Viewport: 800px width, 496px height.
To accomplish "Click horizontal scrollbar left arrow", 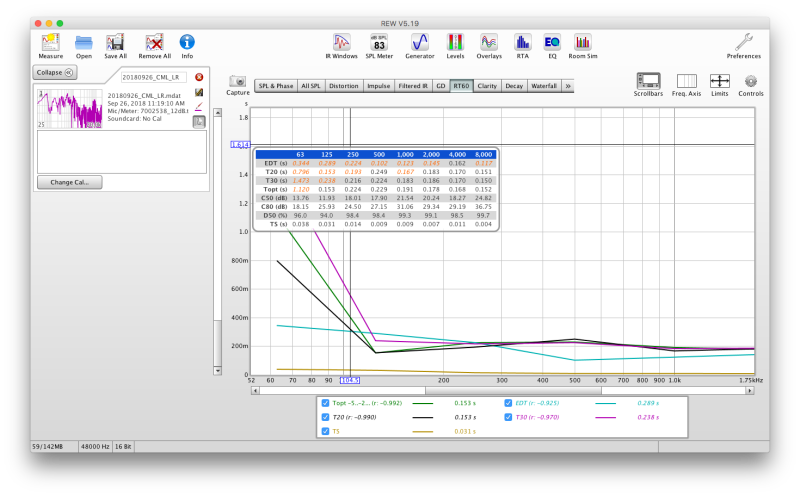I will tap(256, 390).
